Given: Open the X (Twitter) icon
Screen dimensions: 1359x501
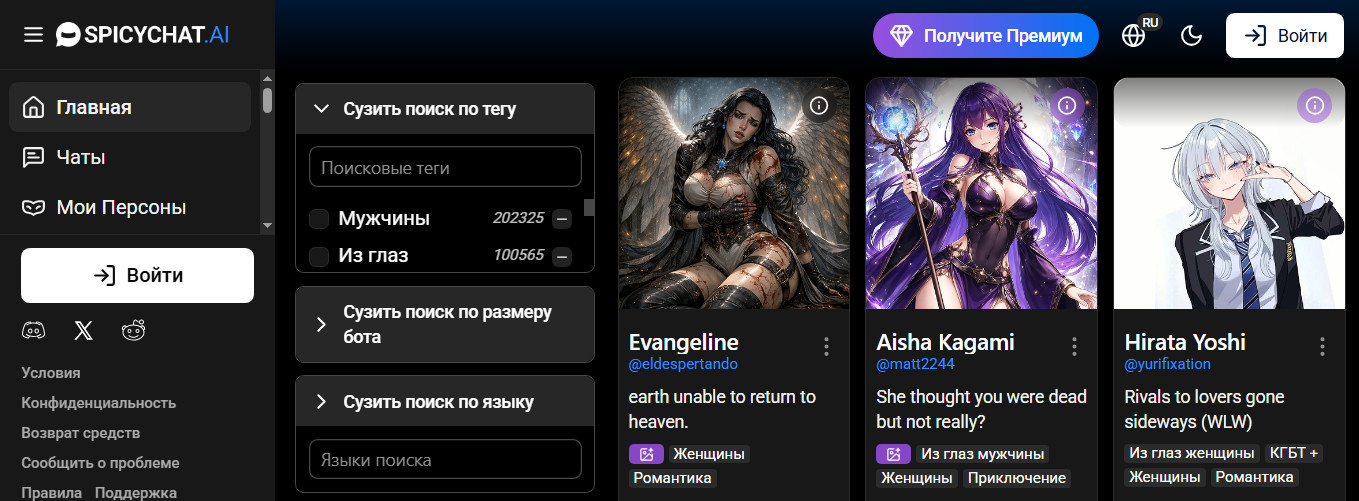Looking at the screenshot, I should pyautogui.click(x=83, y=331).
